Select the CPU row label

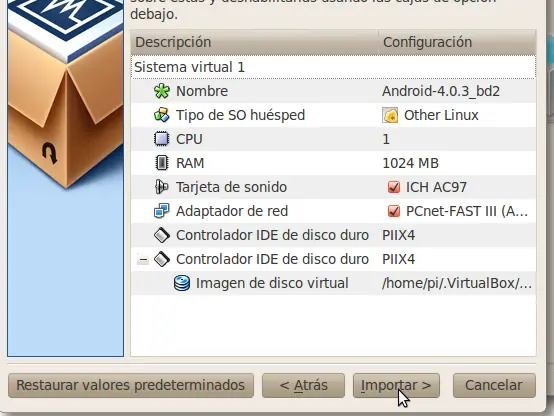tap(189, 139)
